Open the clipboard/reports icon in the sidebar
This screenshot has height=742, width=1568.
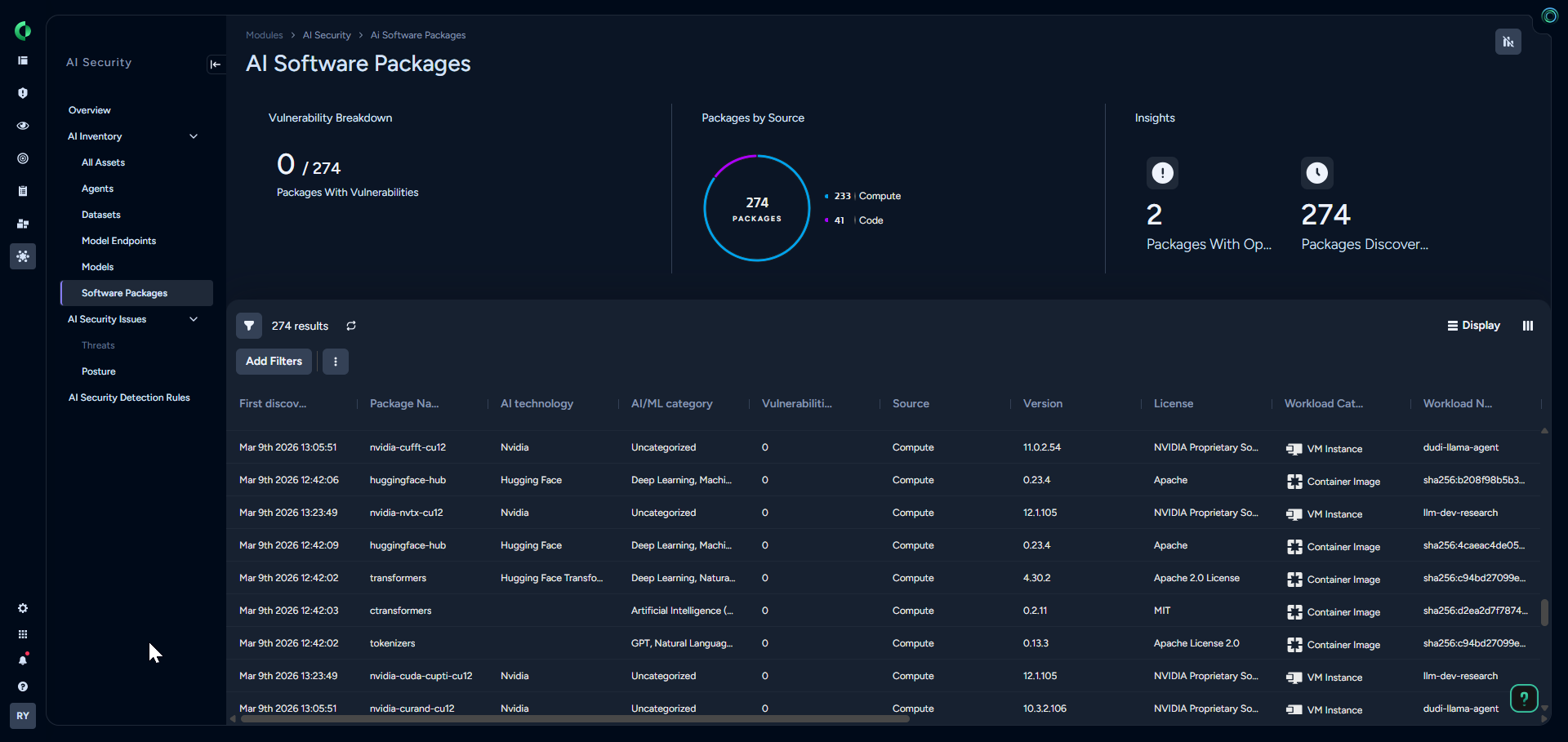pyautogui.click(x=23, y=191)
